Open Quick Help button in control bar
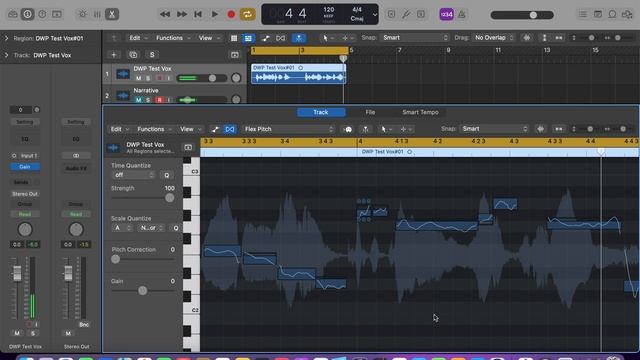This screenshot has width=640, height=360. pos(42,14)
